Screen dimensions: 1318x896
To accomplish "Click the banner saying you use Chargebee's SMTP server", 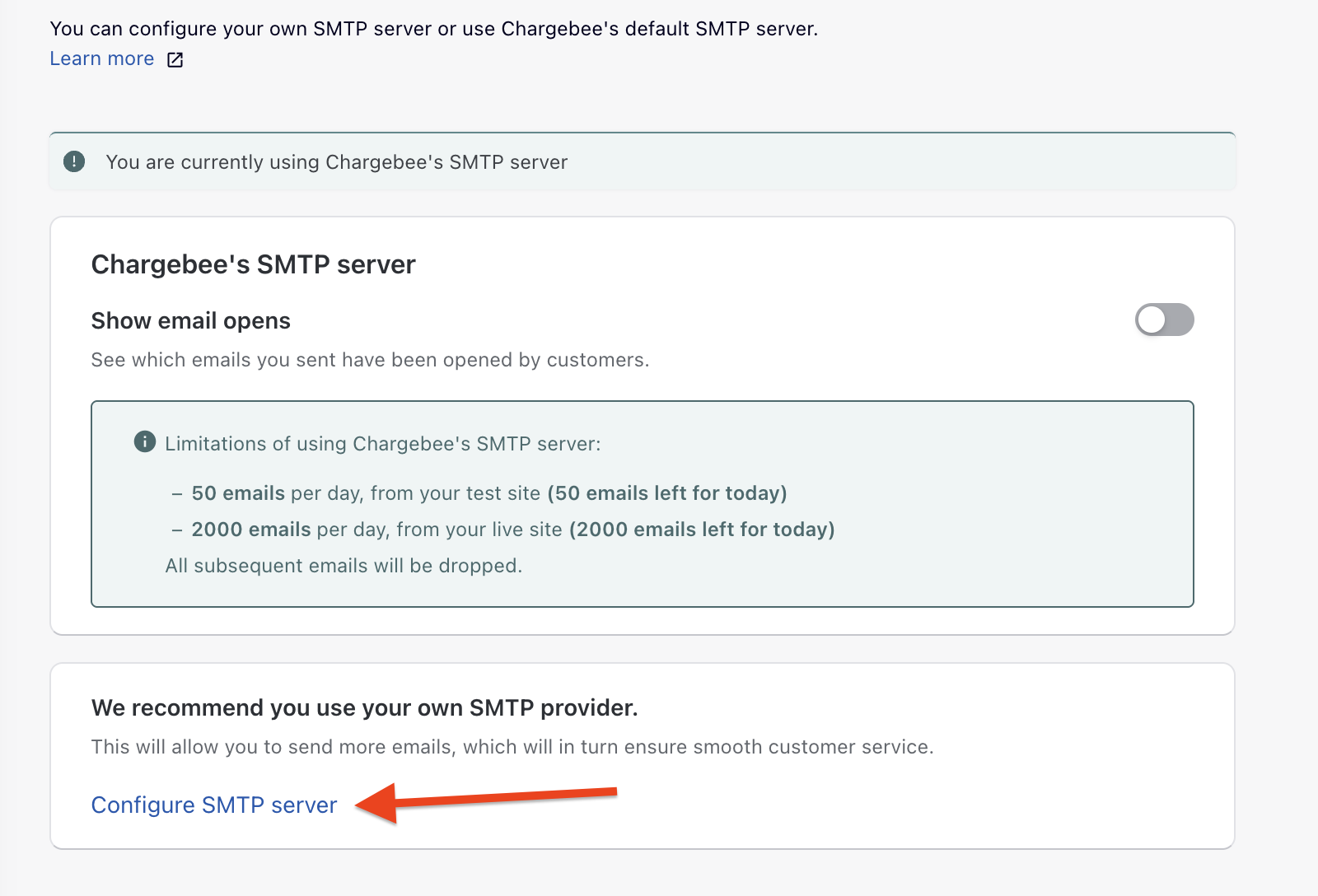I will coord(336,161).
